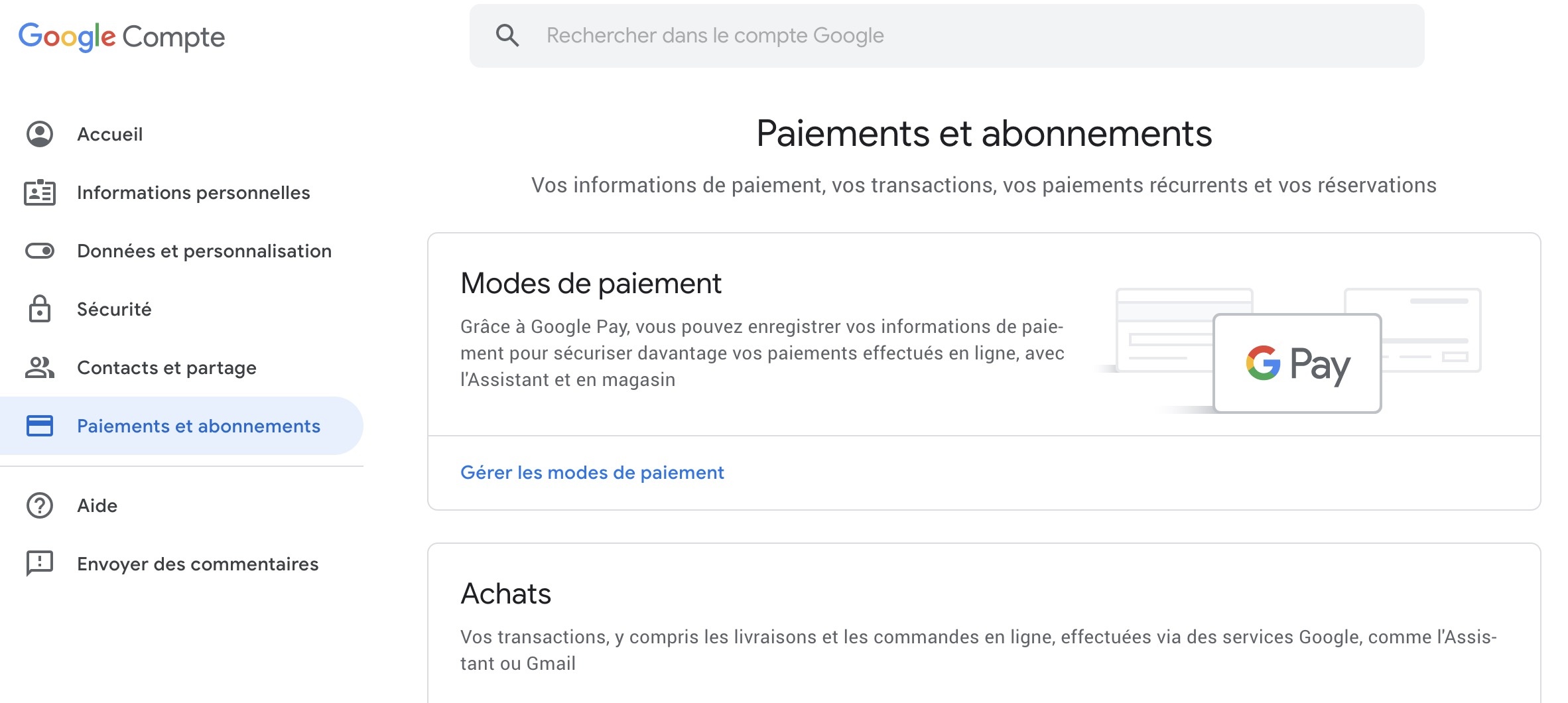Screen dimensions: 1568x703
Task: Click the Google Compte logo
Action: pyautogui.click(x=122, y=36)
